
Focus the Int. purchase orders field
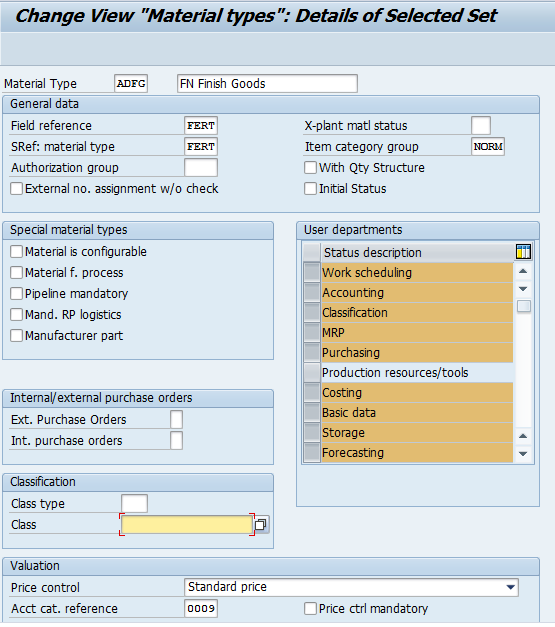[x=177, y=441]
